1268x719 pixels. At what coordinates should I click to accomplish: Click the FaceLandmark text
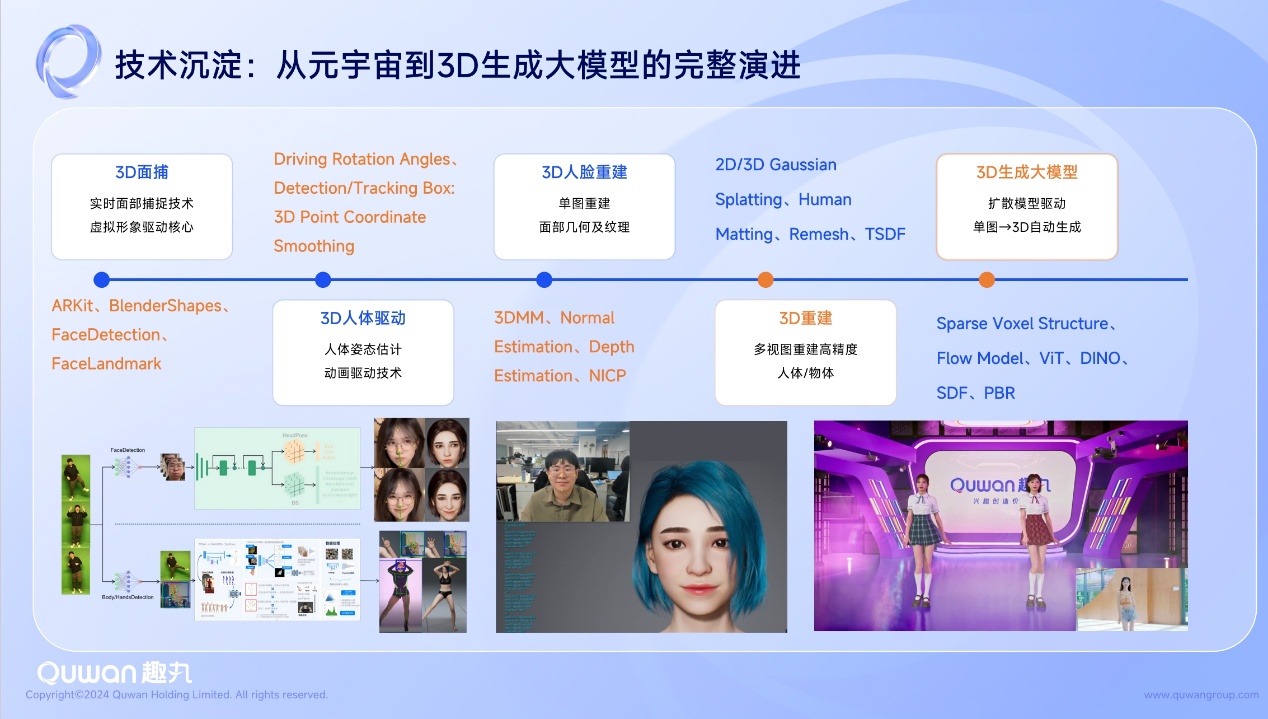click(x=107, y=364)
